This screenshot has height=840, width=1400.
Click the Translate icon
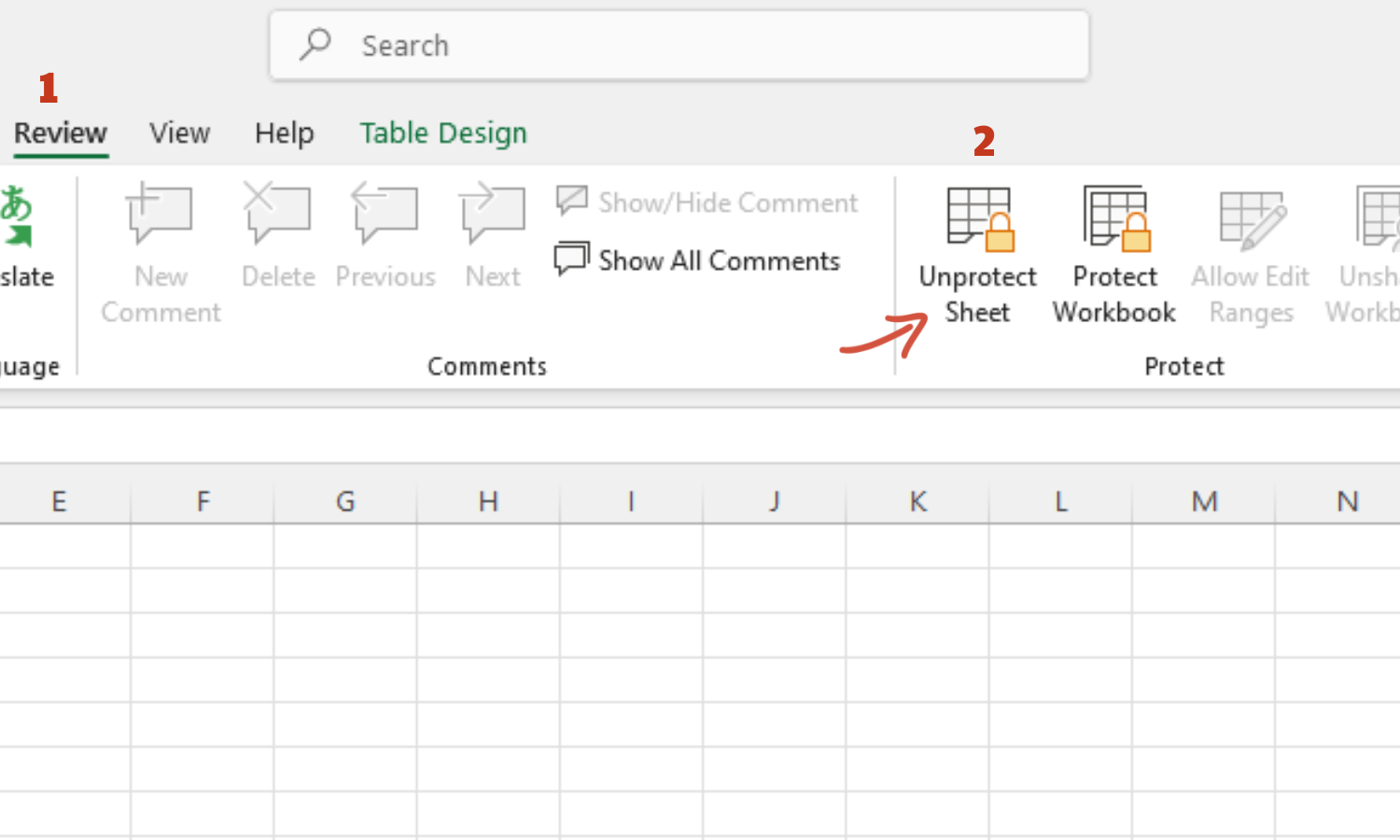19,217
